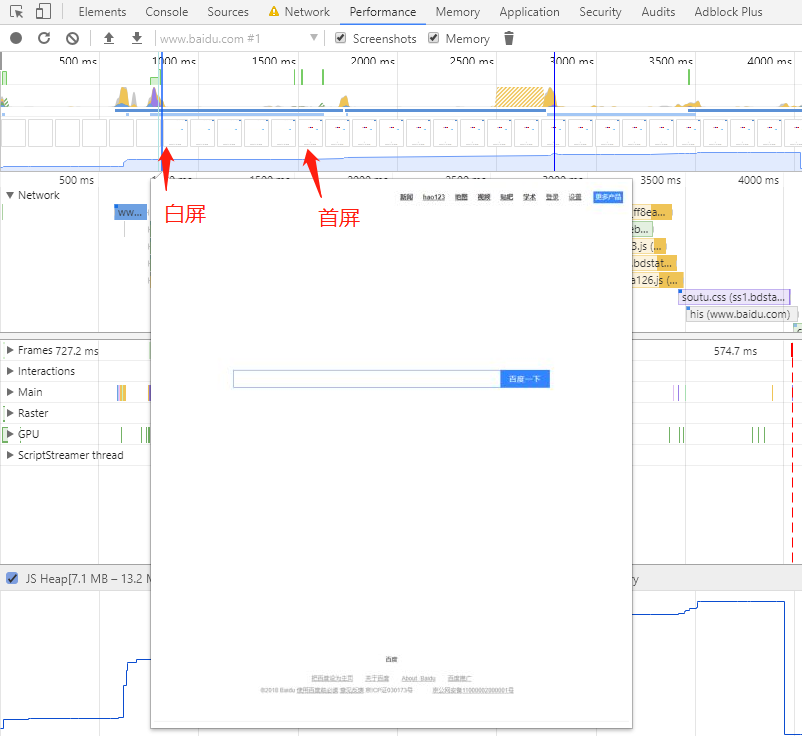Open the Sources tab
The width and height of the screenshot is (802, 736).
(228, 12)
